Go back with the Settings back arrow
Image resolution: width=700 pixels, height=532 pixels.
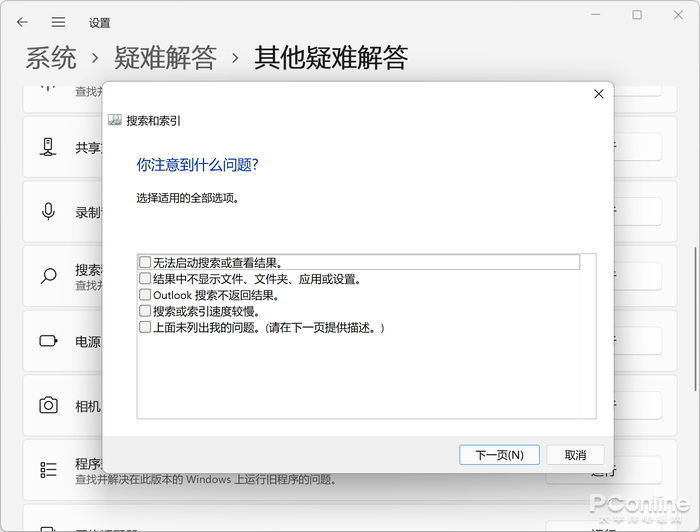point(22,22)
